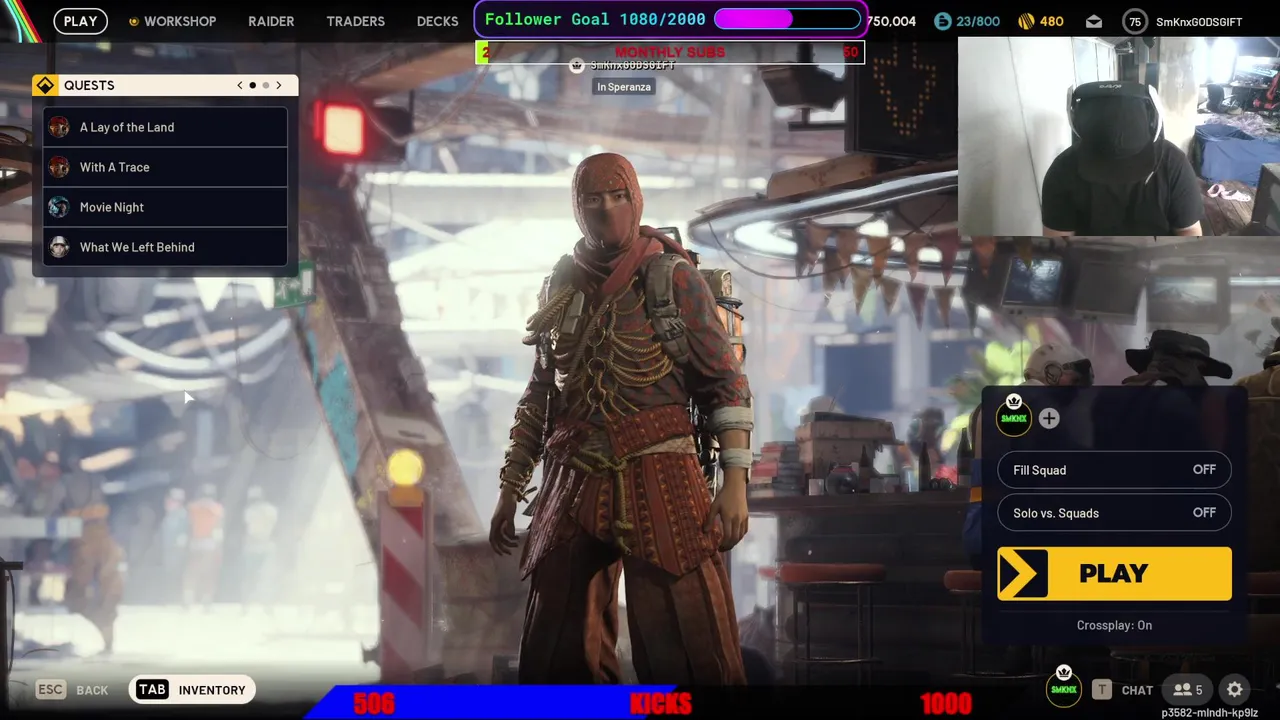1280x720 pixels.
Task: Open the INVENTORY button
Action: click(191, 689)
